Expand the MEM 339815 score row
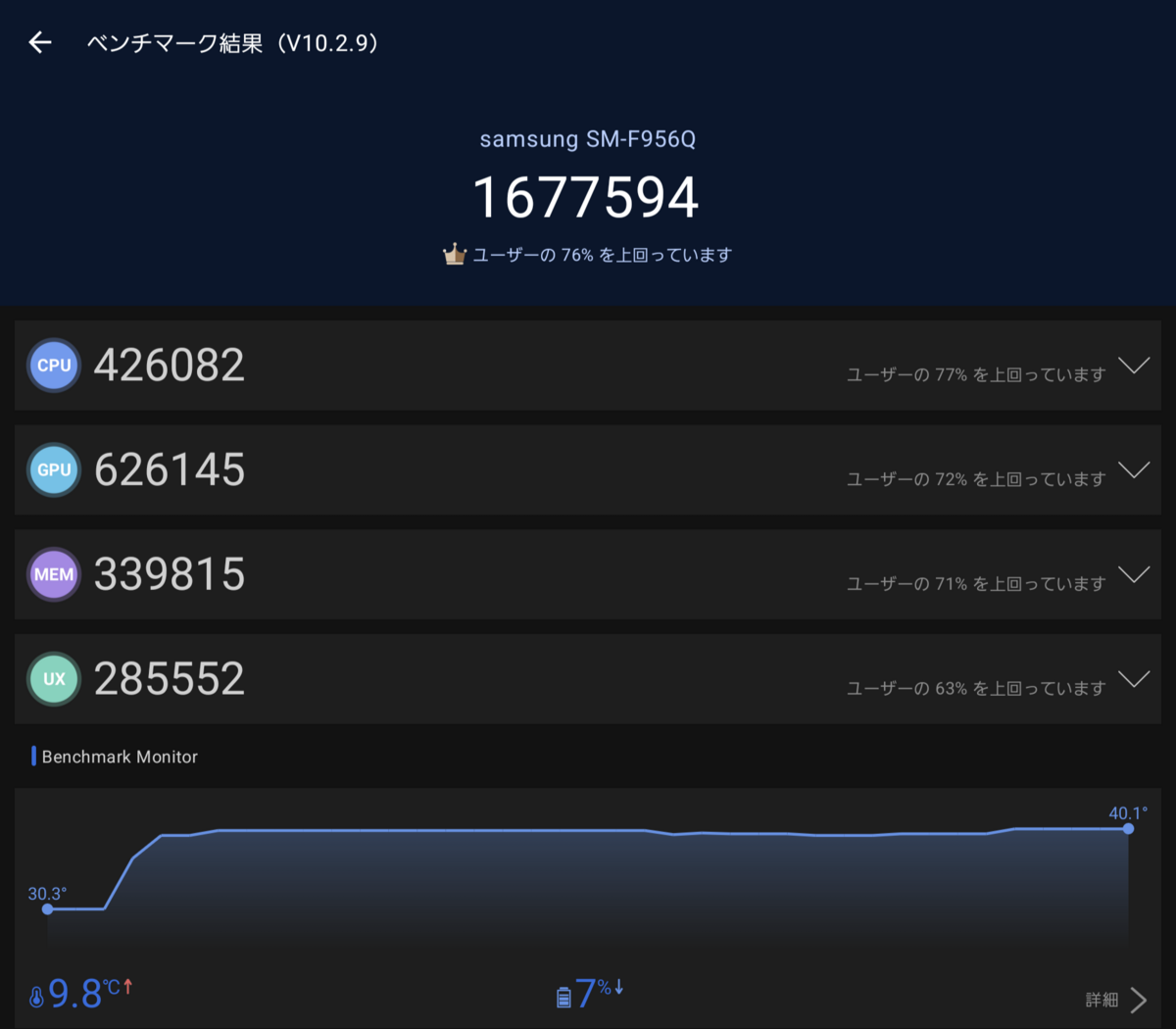 point(588,574)
